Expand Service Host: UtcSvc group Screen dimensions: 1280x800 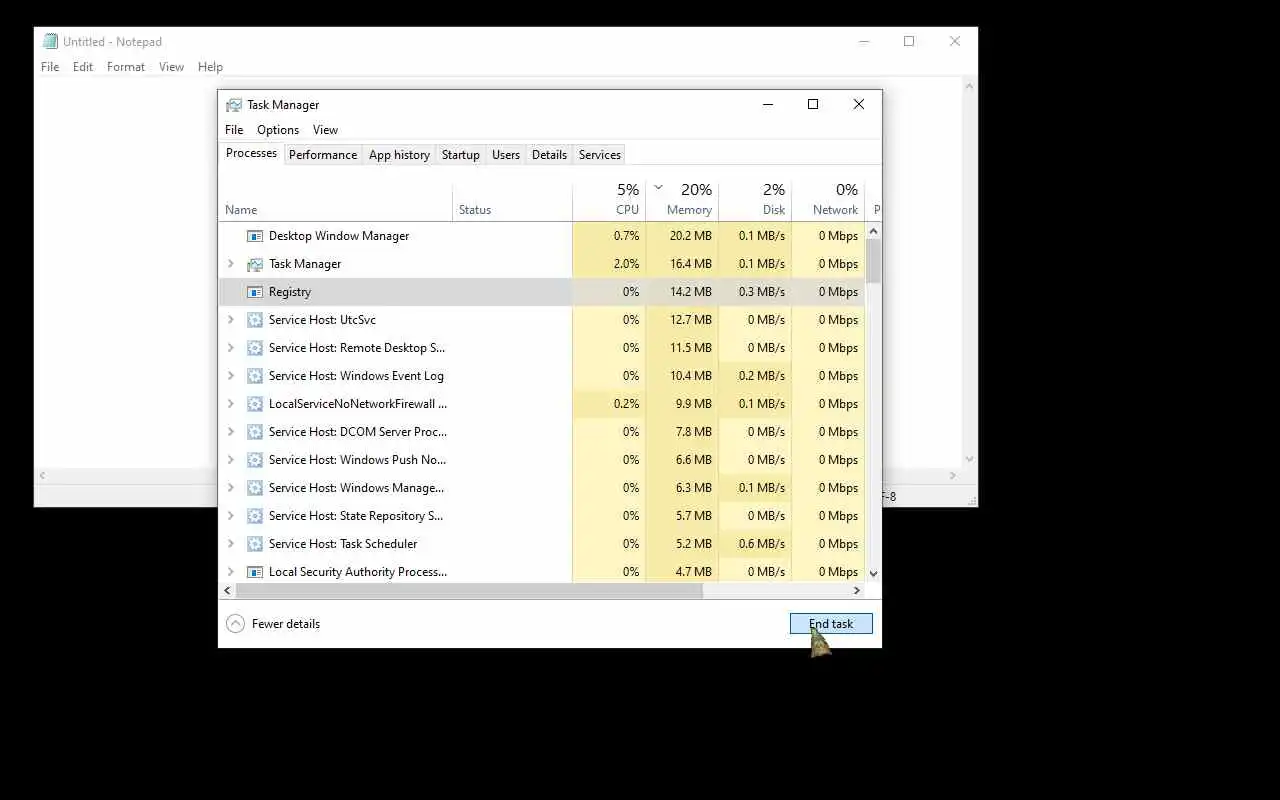pos(231,320)
